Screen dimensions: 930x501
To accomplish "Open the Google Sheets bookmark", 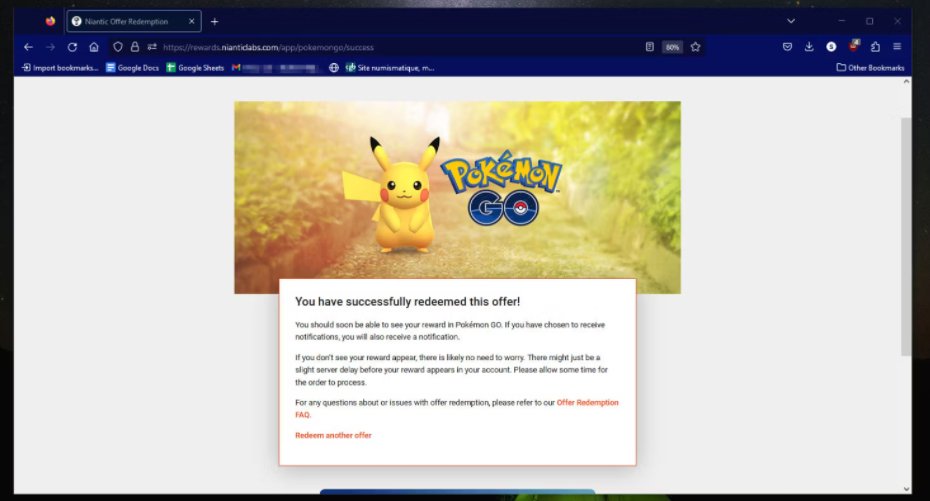I will pos(195,68).
